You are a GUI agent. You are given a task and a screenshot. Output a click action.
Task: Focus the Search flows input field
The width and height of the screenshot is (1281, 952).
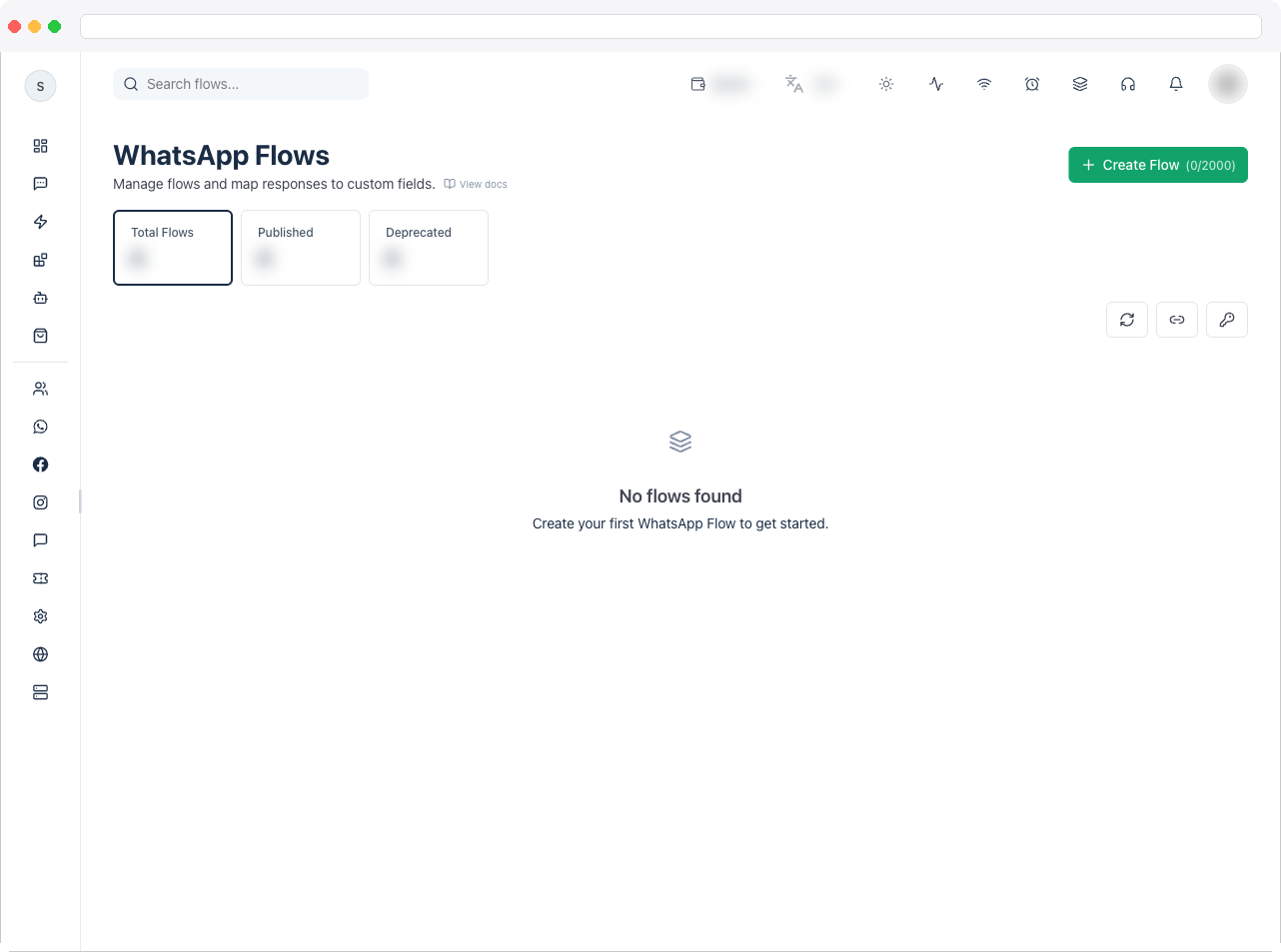(x=241, y=84)
